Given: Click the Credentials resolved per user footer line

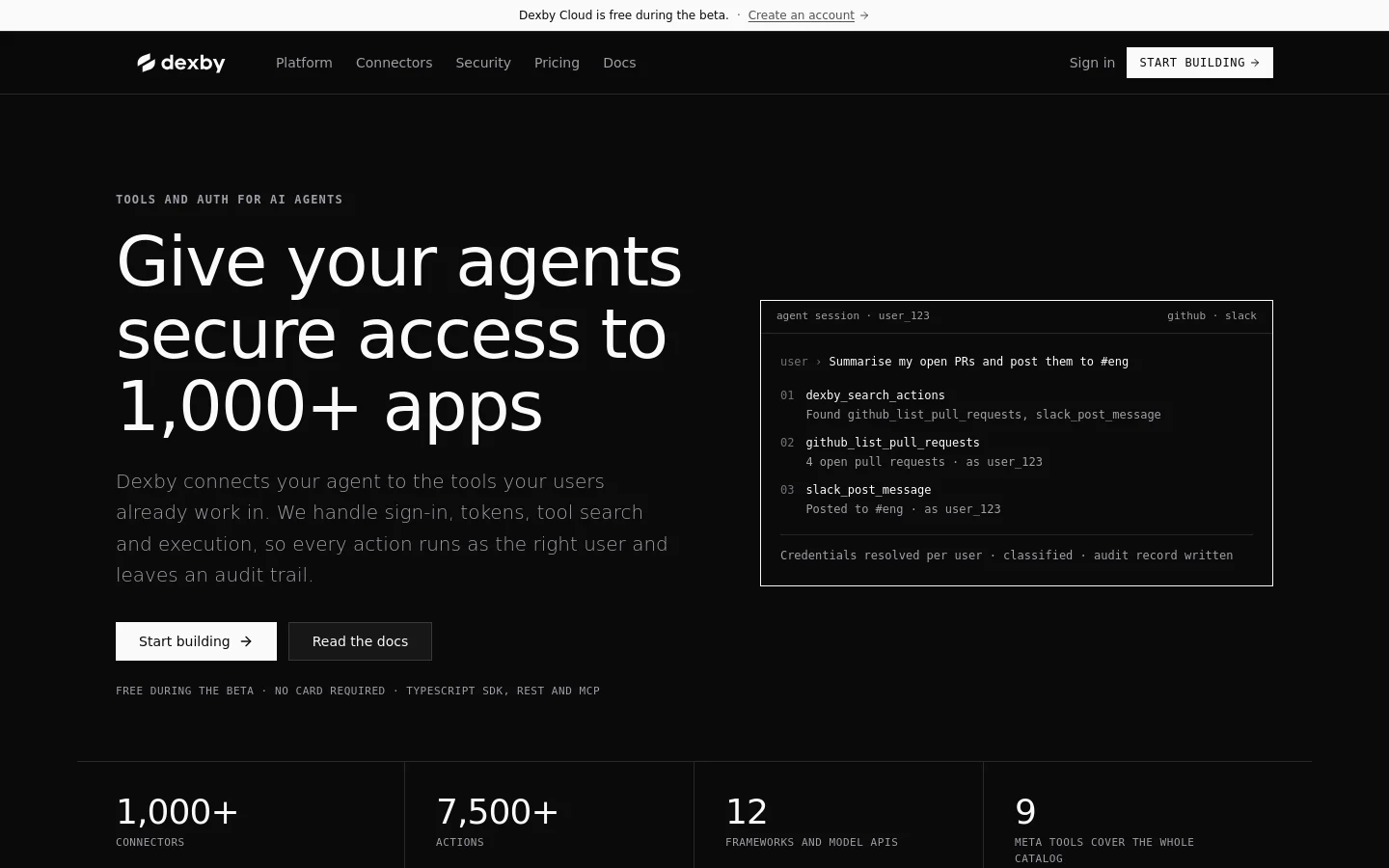Looking at the screenshot, I should coord(1006,556).
